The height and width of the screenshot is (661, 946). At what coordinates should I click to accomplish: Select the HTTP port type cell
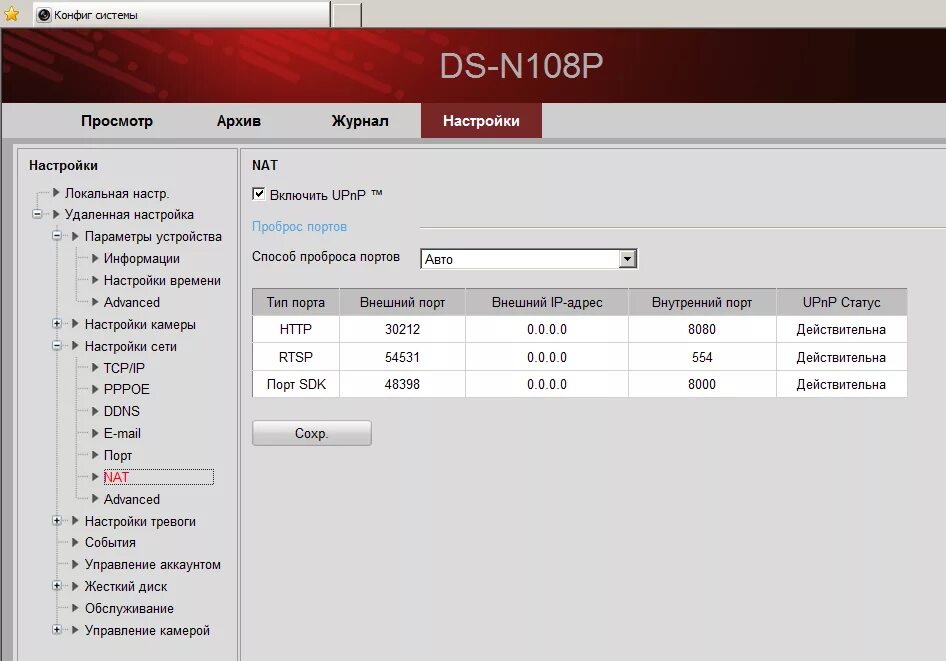click(296, 329)
